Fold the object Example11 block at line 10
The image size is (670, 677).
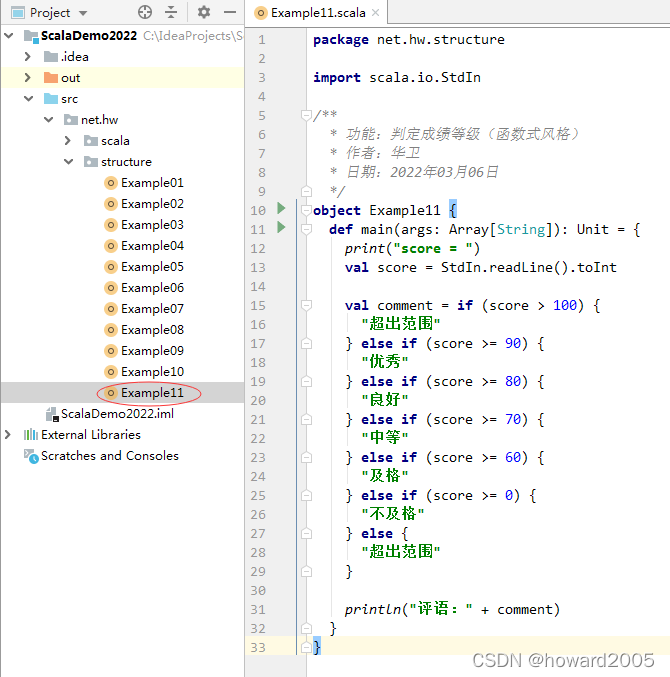(x=306, y=210)
